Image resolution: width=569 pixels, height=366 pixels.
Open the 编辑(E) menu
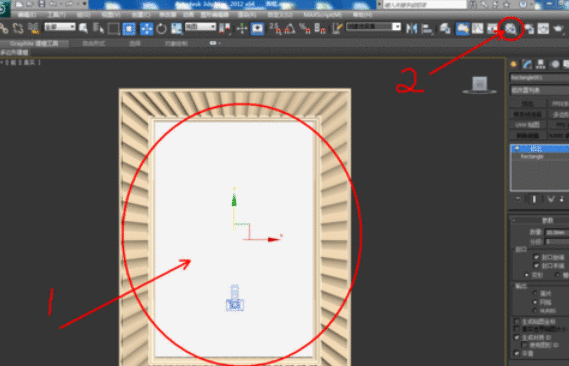tap(27, 15)
